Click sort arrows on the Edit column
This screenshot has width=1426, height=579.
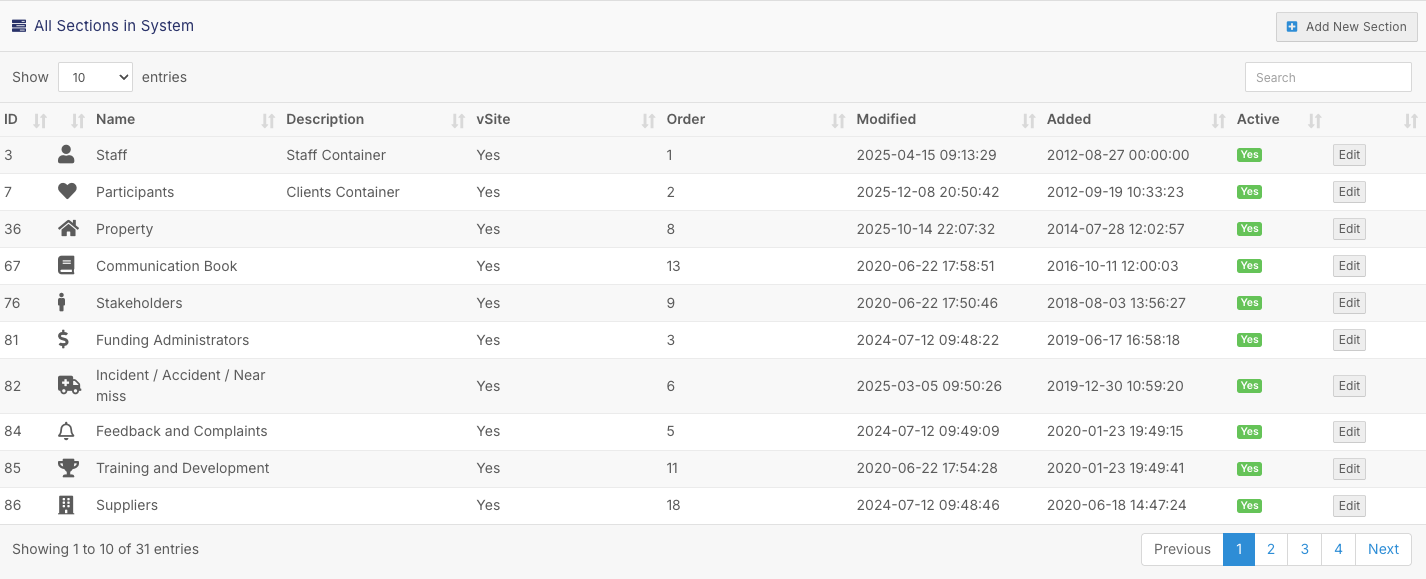point(1411,120)
